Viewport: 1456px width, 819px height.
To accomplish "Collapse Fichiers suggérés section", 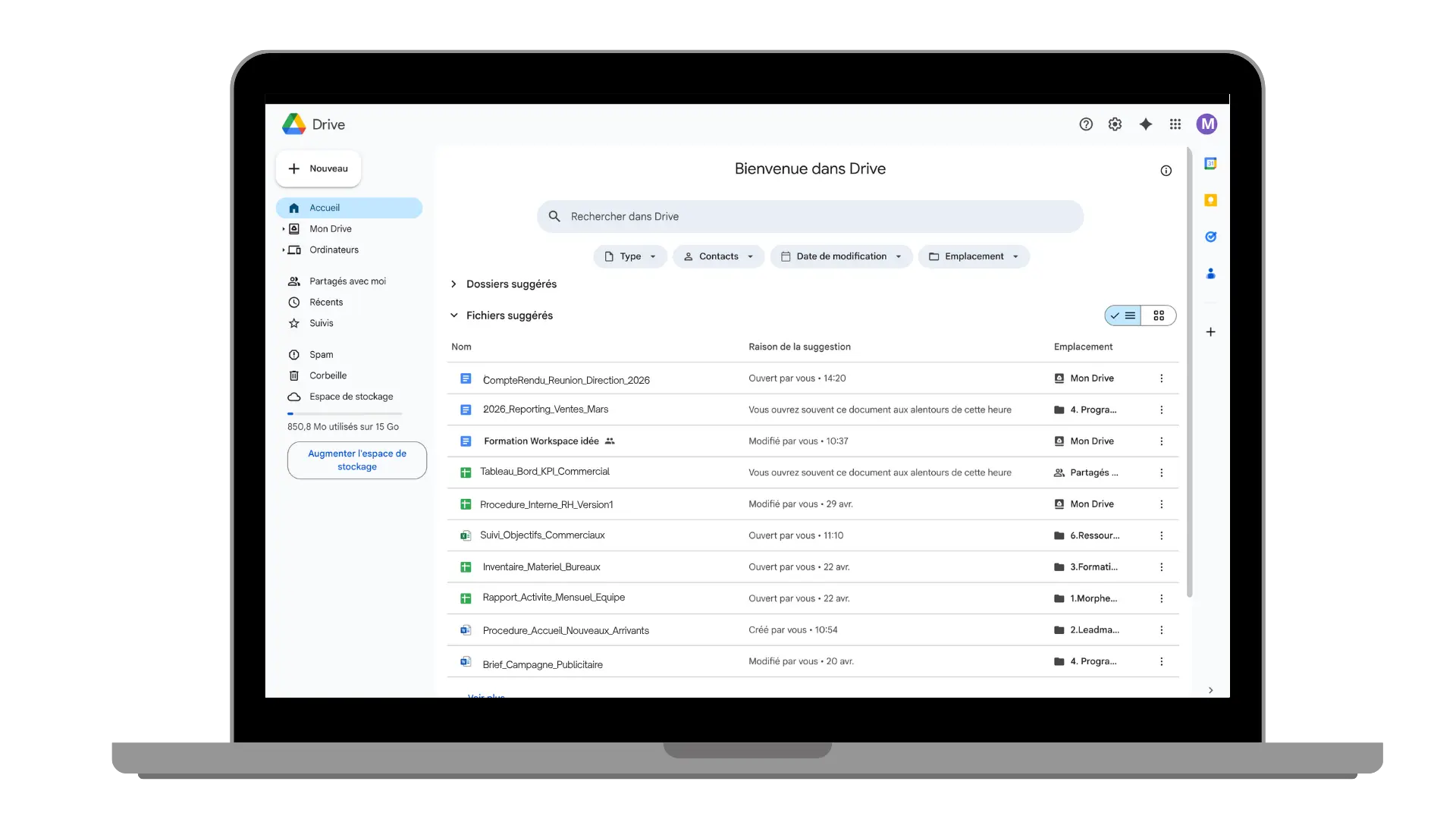I will tap(453, 315).
